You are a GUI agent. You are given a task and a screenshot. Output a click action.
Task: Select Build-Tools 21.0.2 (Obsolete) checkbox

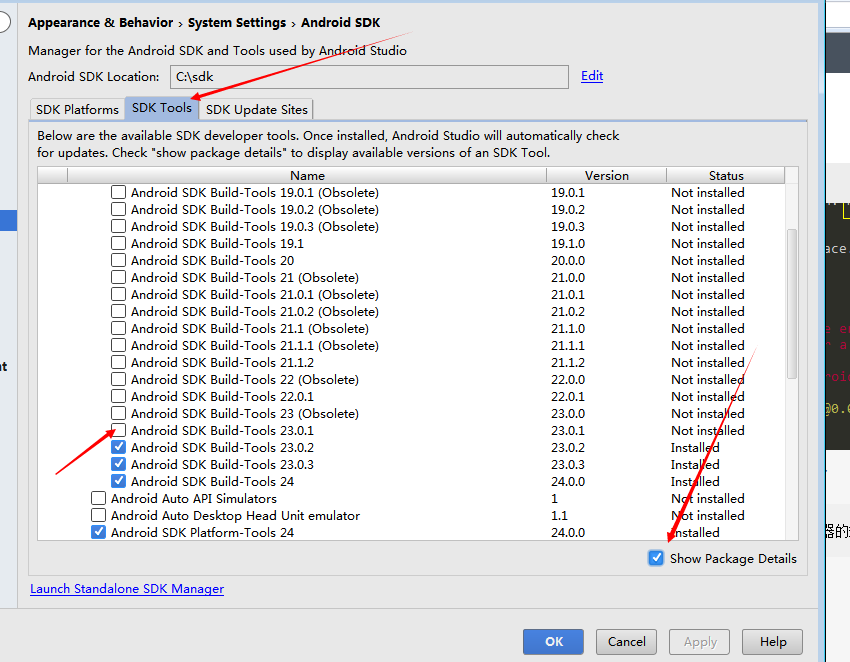118,311
